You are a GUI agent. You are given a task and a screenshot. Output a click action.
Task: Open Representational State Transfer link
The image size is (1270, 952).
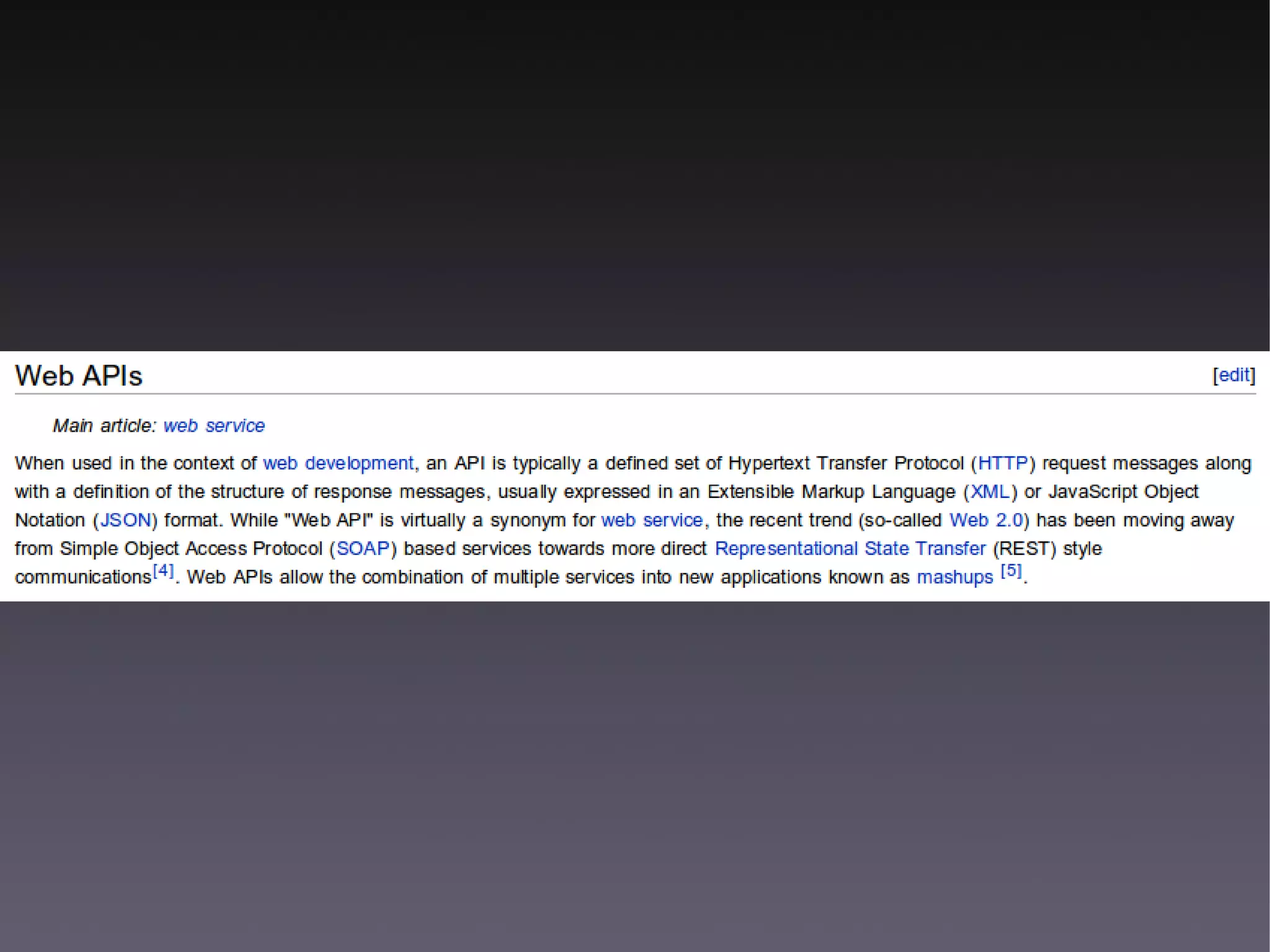click(850, 549)
